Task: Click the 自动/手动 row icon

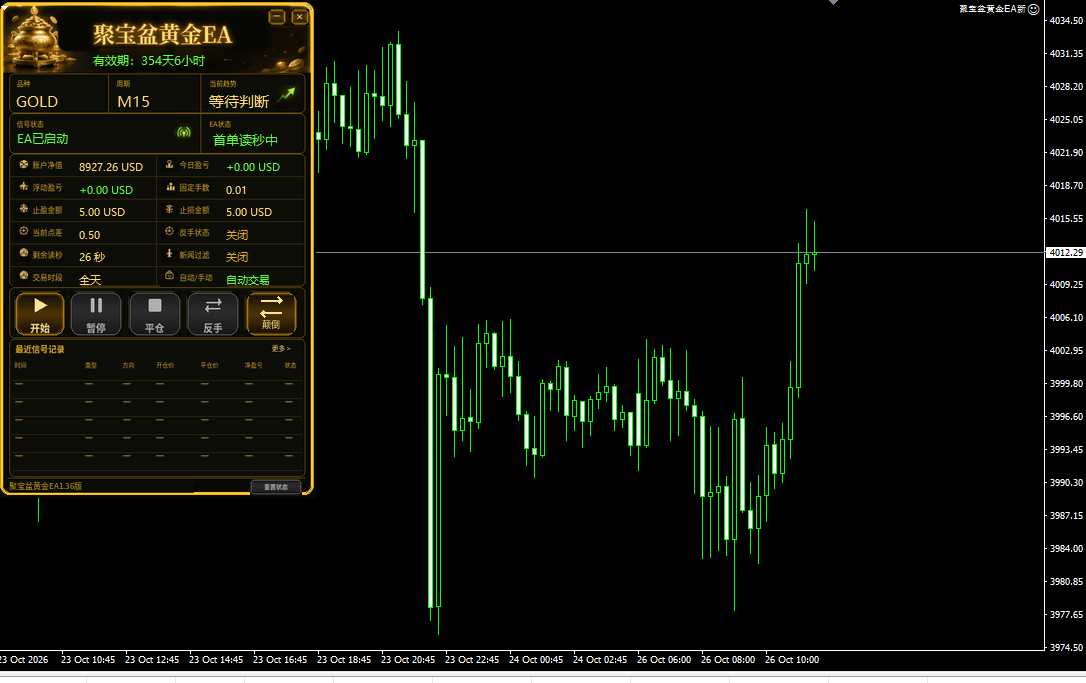Action: 170,276
